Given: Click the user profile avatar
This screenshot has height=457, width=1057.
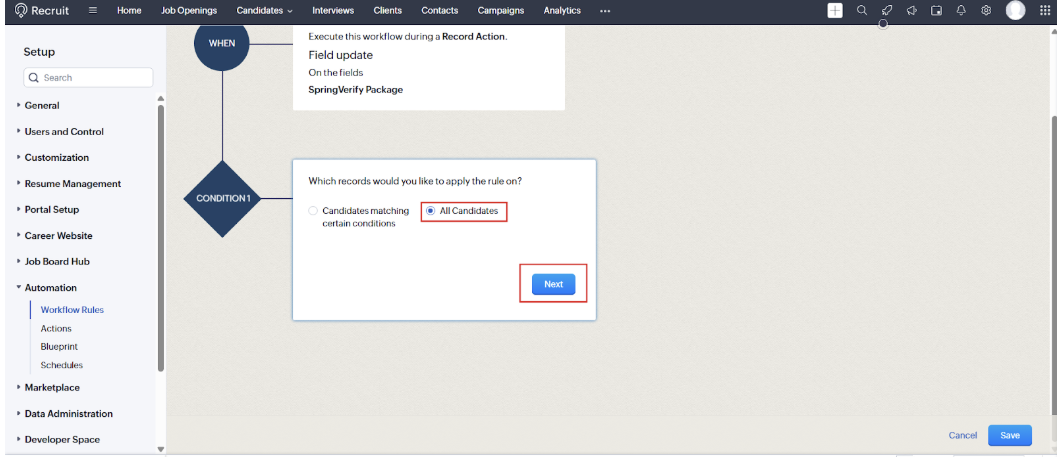Looking at the screenshot, I should 1016,10.
